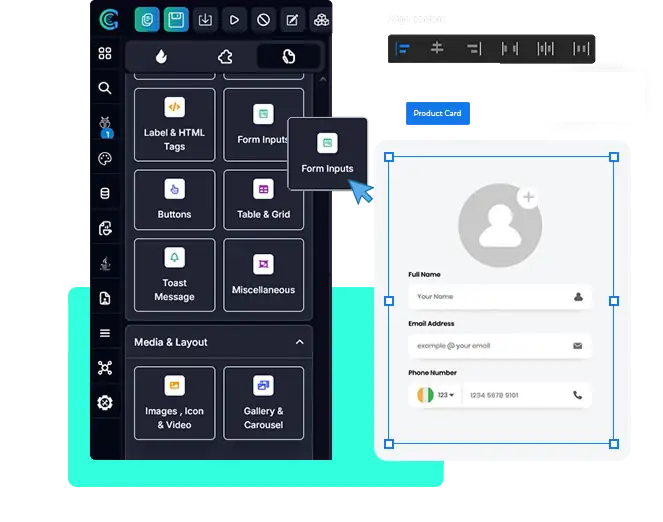Image resolution: width=663 pixels, height=522 pixels.
Task: Open the database sidebar icon
Action: 105,193
